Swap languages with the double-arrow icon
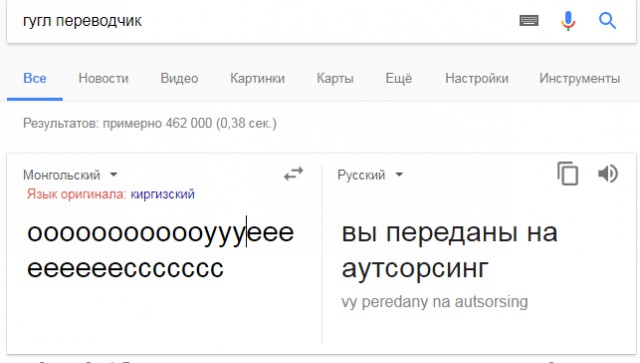 point(293,174)
